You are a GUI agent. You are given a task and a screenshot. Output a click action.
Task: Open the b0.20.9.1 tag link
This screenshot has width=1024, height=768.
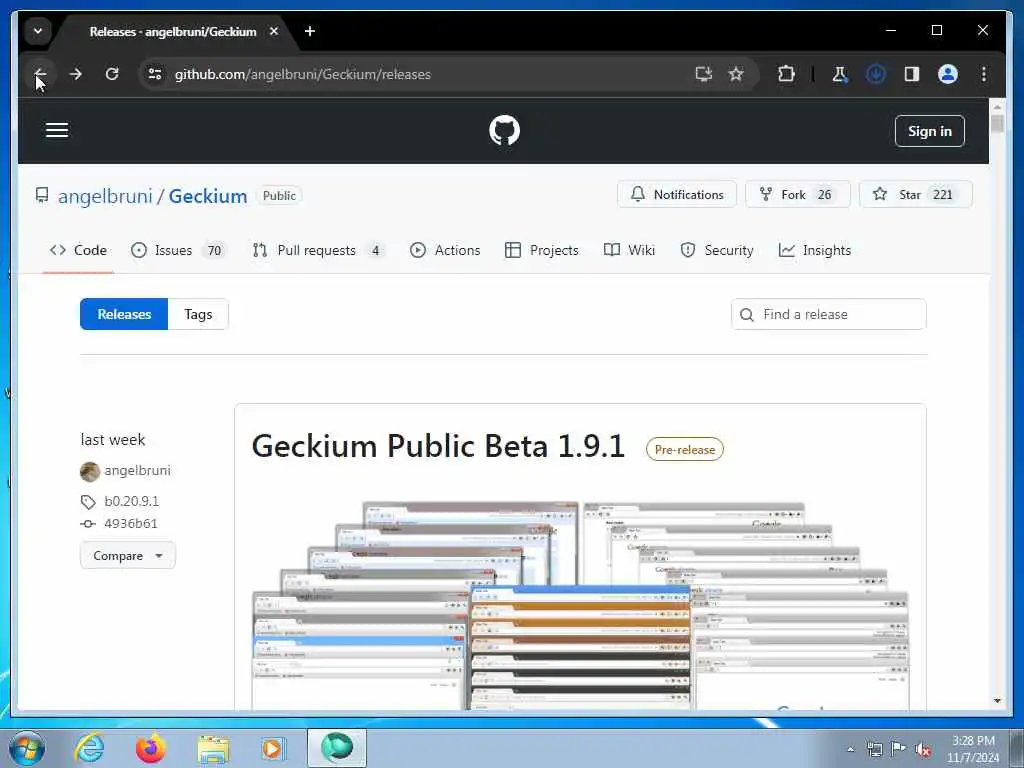(131, 501)
